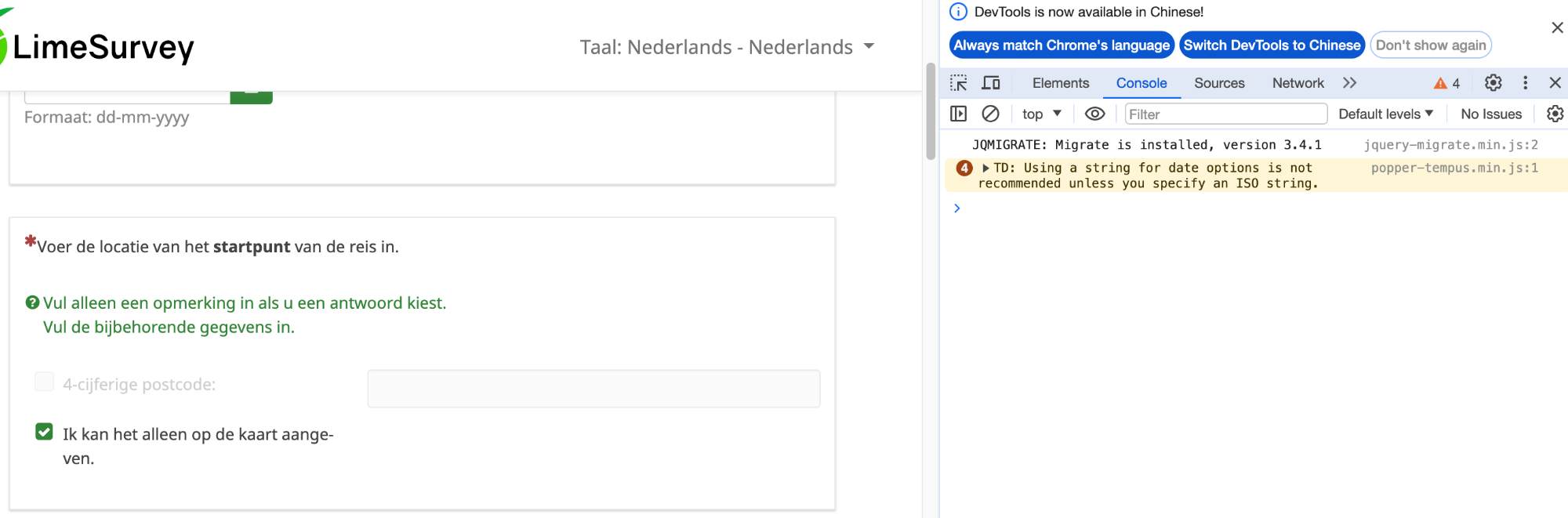
Task: Clear the console with the ban icon
Action: [990, 114]
